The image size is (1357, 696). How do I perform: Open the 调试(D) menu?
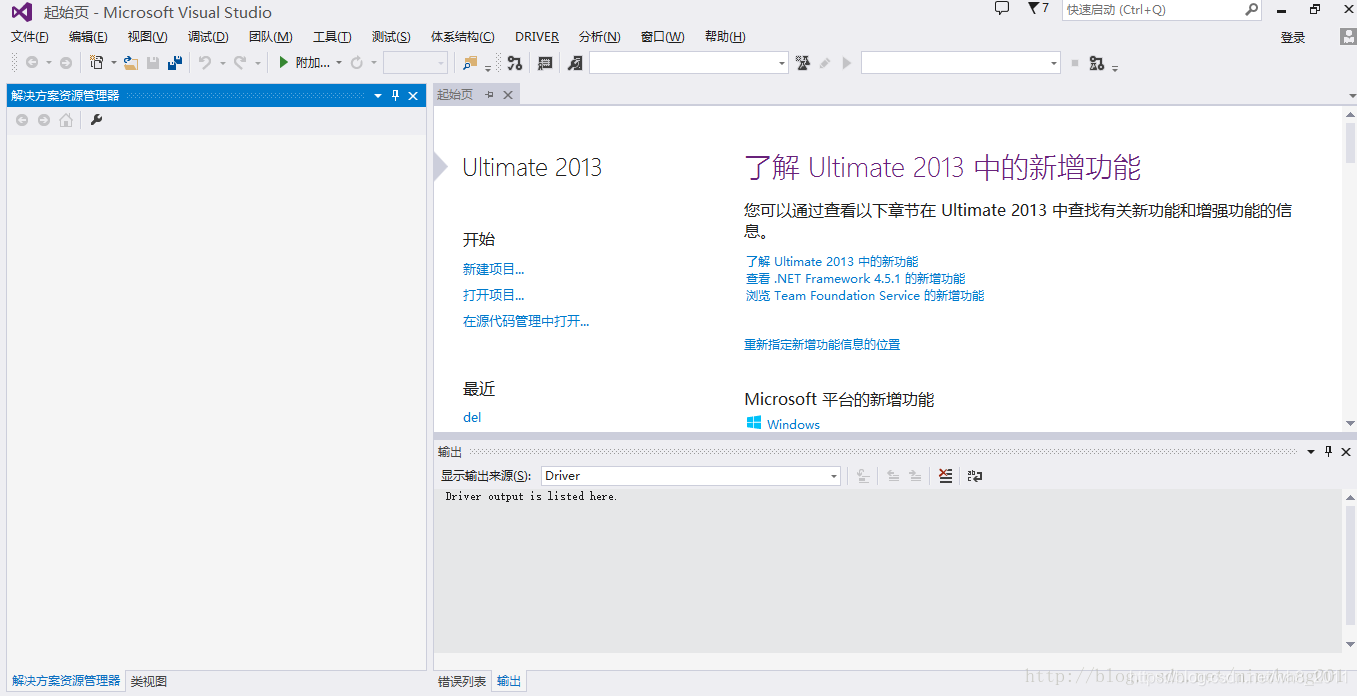point(208,37)
